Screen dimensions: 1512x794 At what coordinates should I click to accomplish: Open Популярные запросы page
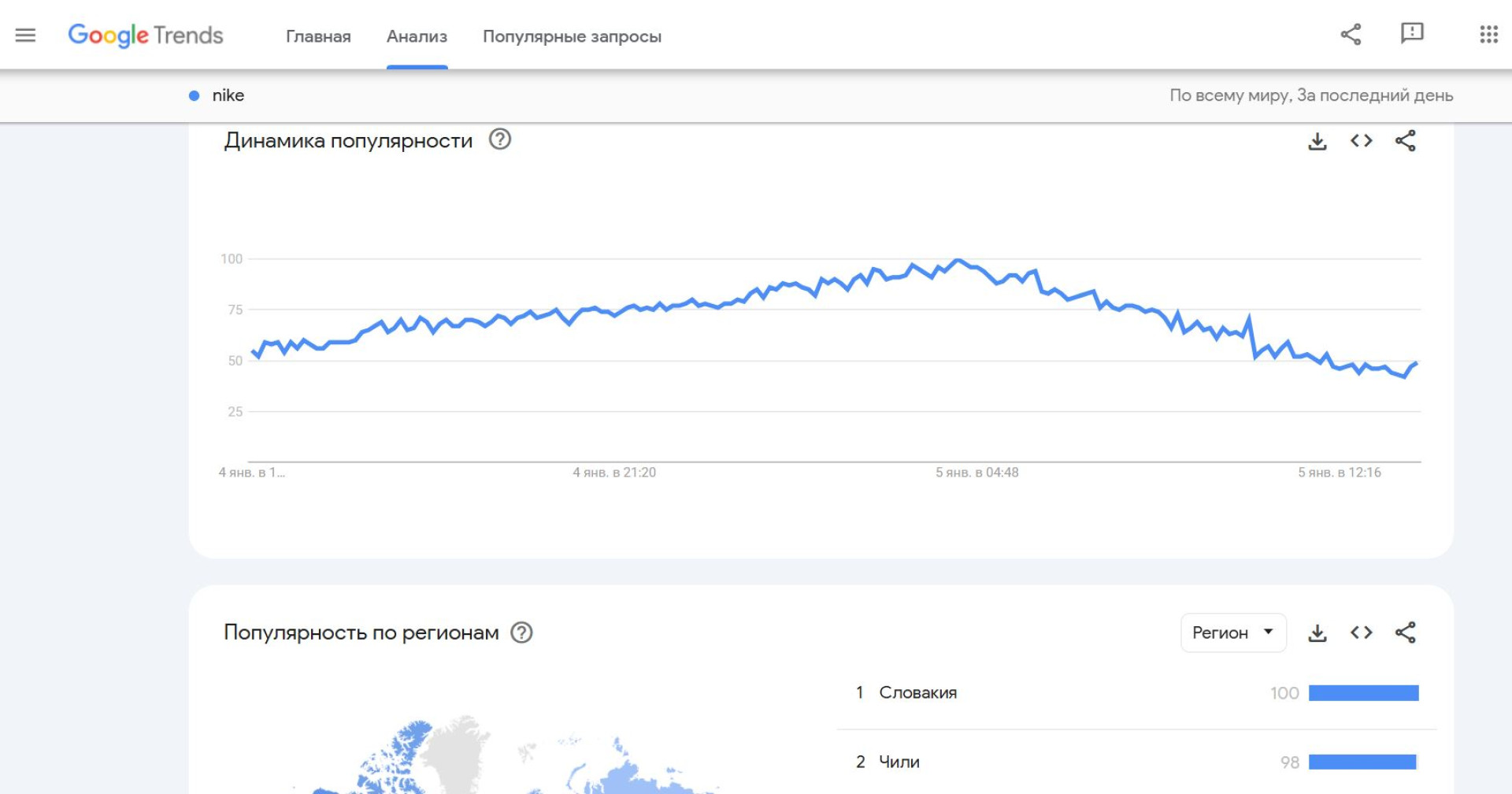click(x=572, y=36)
